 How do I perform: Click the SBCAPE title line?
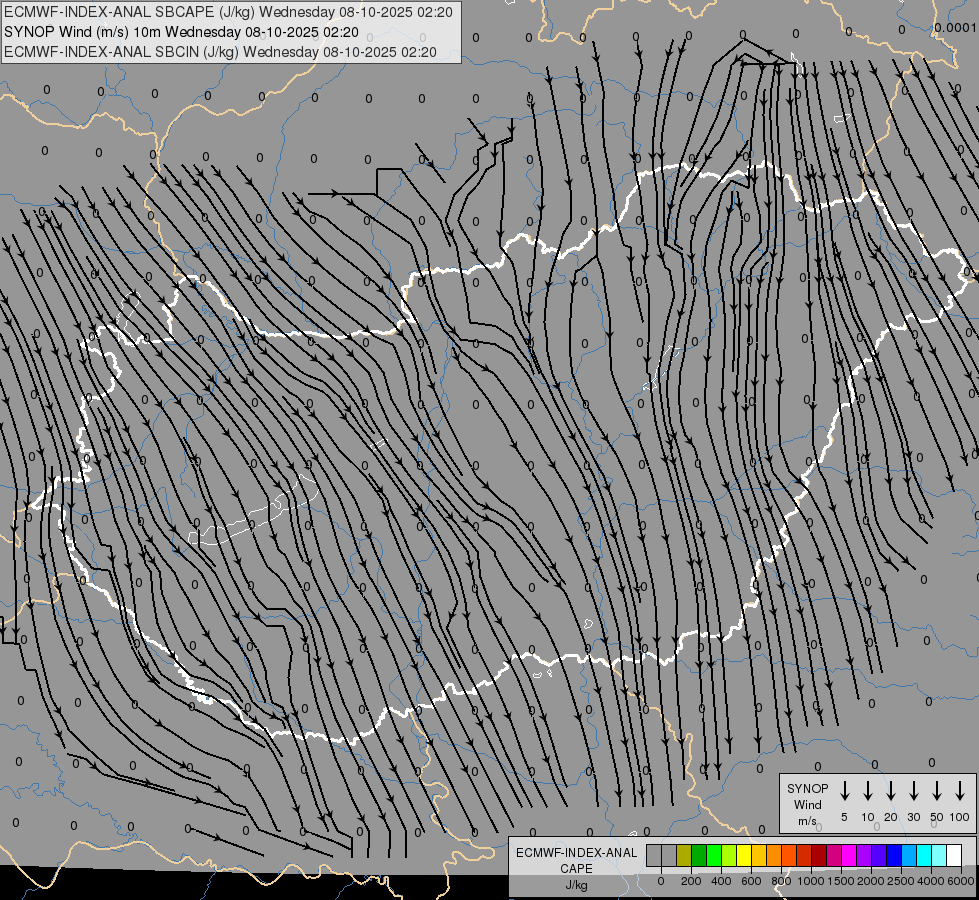click(x=228, y=12)
